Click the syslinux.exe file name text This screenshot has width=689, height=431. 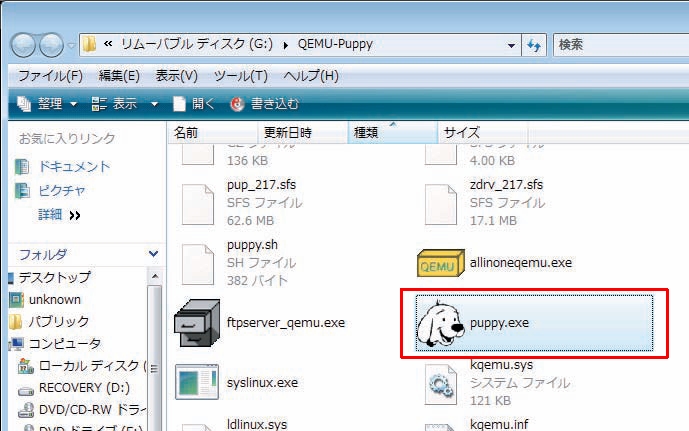pos(262,383)
